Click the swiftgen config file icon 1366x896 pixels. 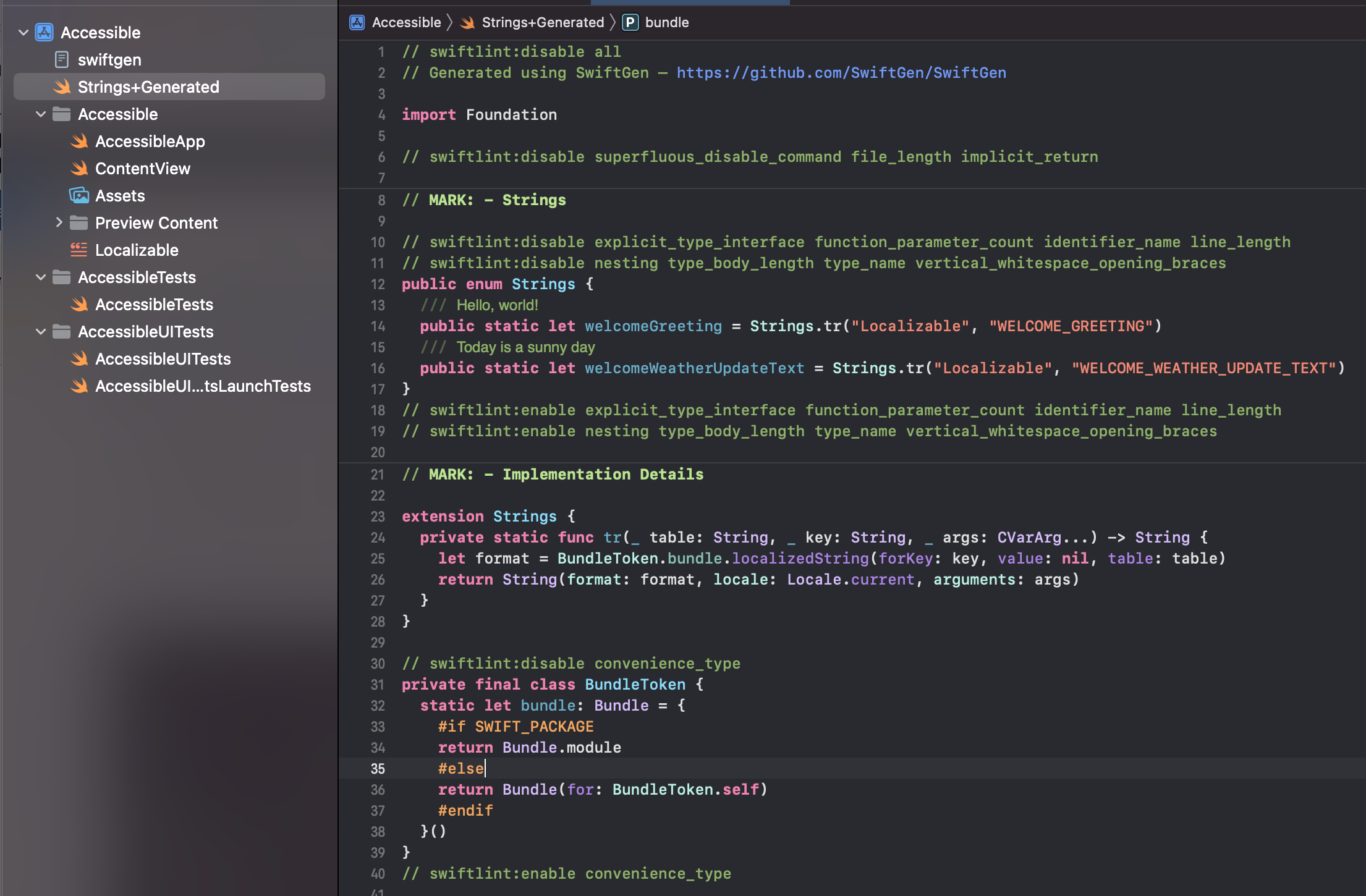coord(62,59)
